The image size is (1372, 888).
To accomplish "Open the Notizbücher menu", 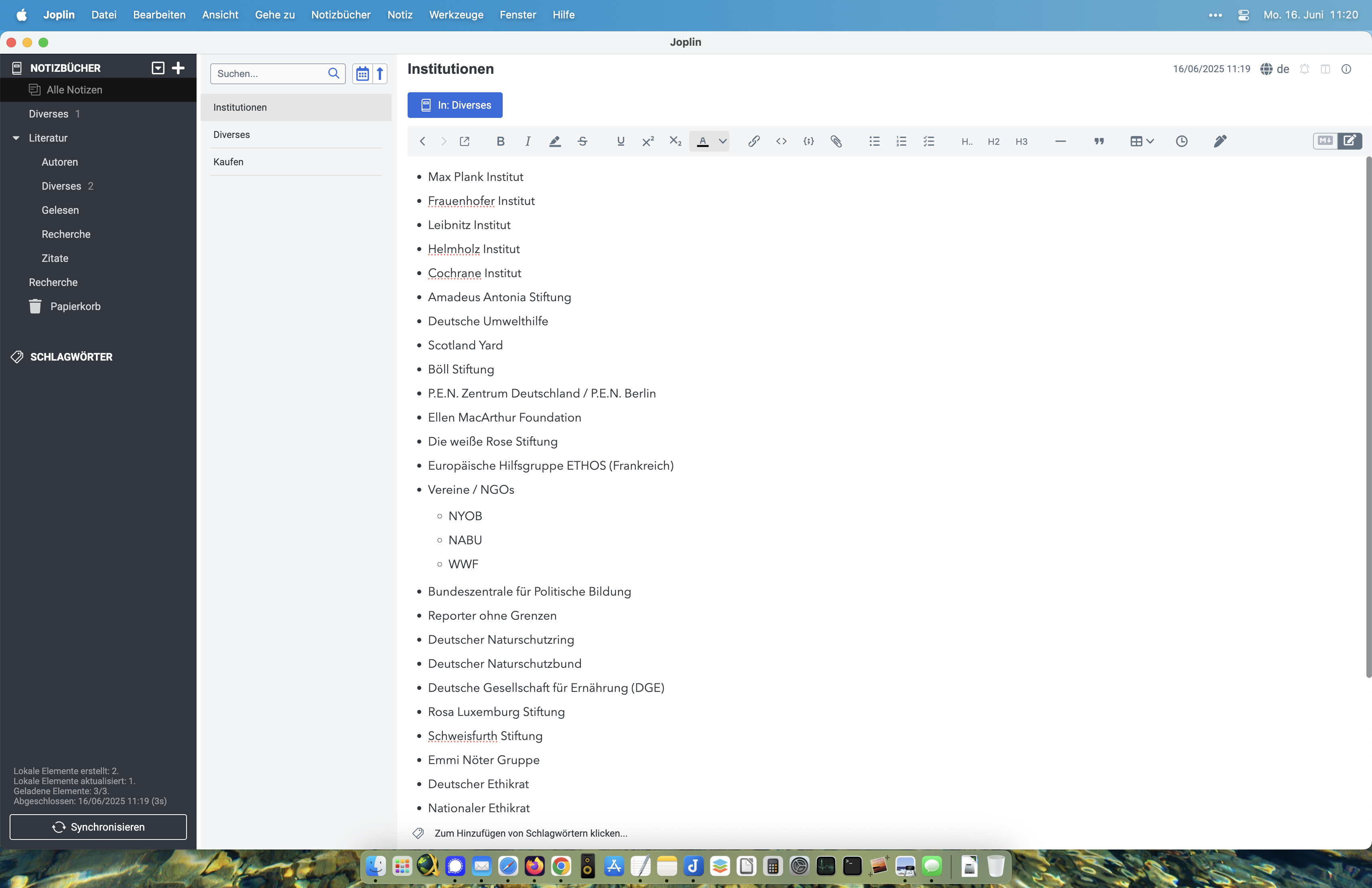I will click(x=341, y=15).
